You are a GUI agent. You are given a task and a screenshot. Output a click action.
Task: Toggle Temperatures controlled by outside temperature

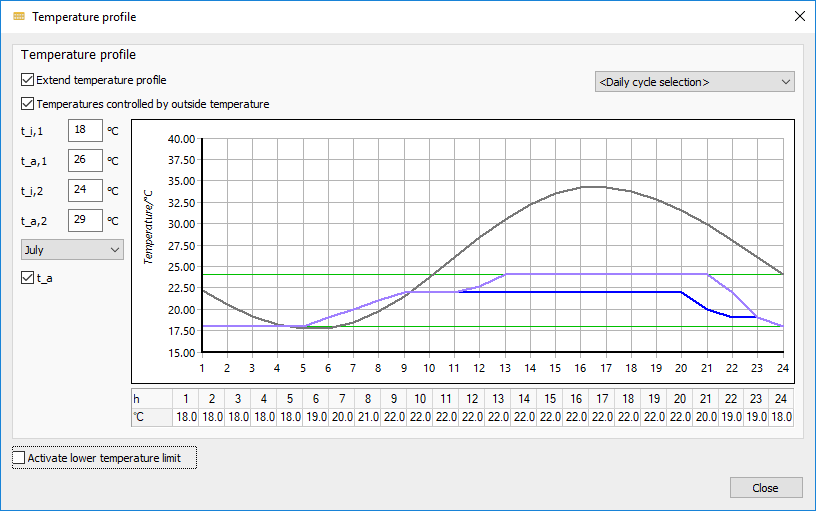[28, 104]
